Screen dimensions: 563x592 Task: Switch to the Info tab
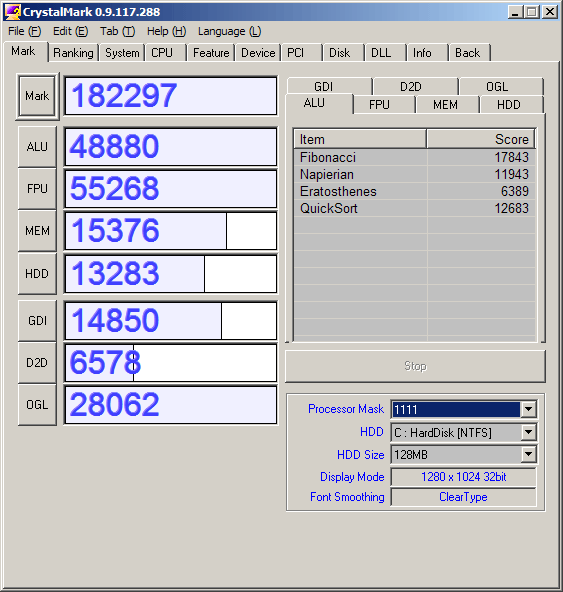pos(427,53)
